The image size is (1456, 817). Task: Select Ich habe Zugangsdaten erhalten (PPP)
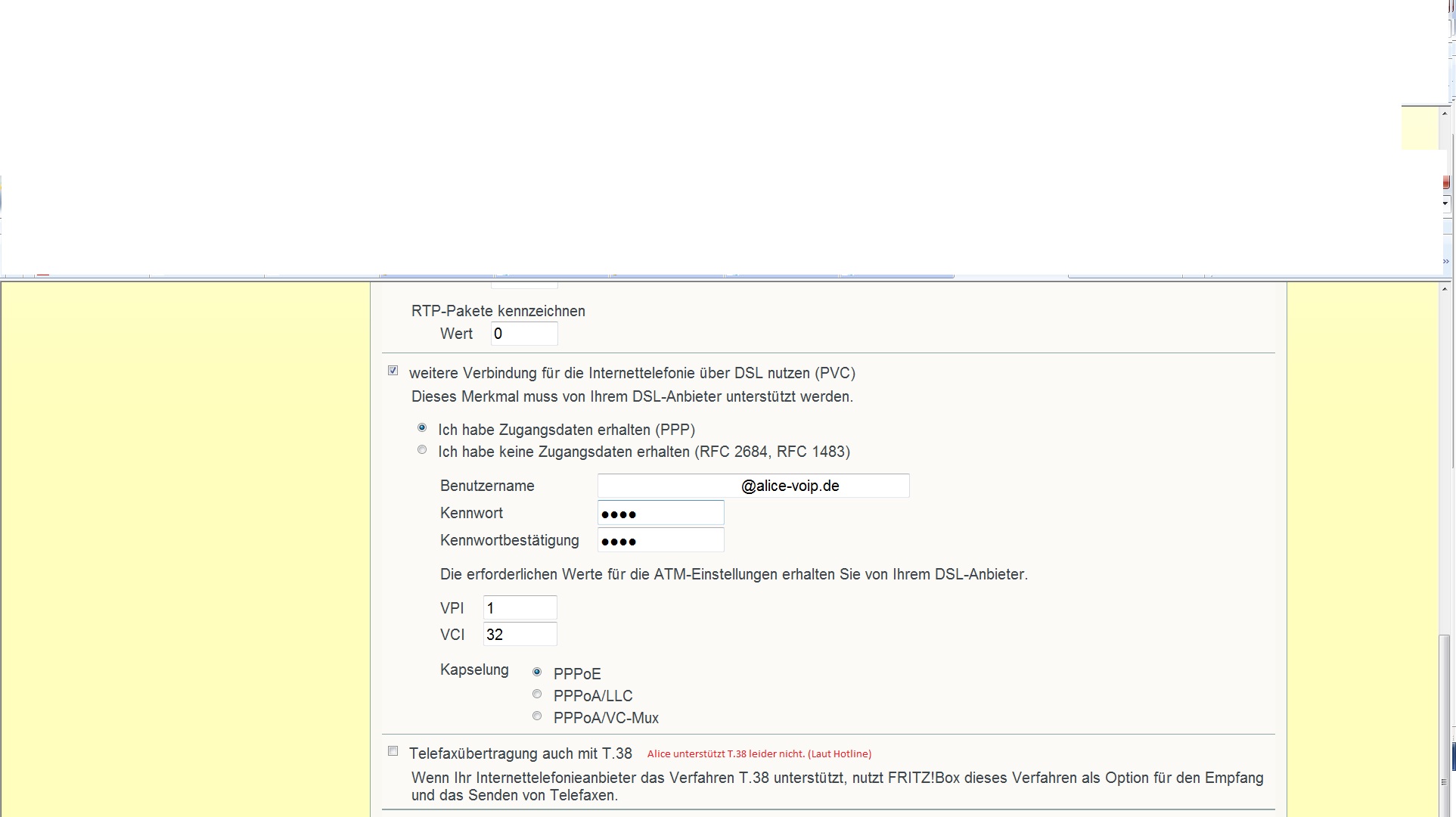click(x=422, y=428)
